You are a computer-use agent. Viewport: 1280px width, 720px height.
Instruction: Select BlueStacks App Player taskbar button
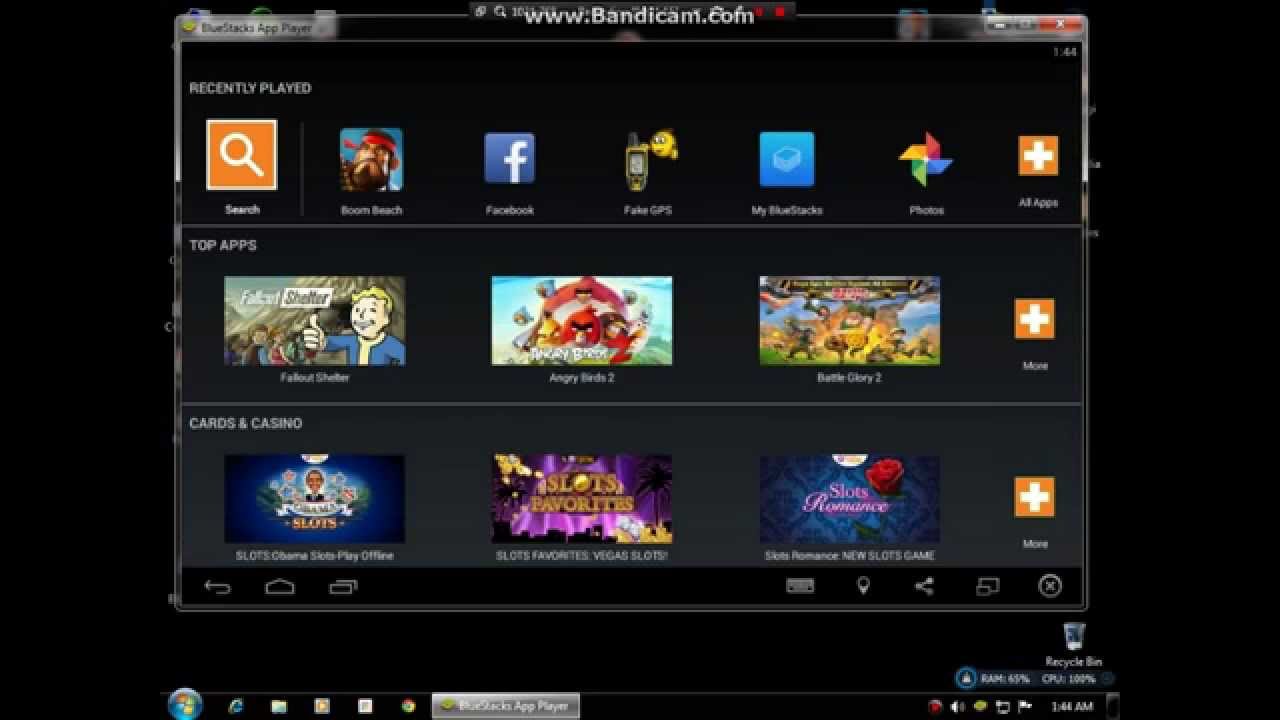[506, 706]
